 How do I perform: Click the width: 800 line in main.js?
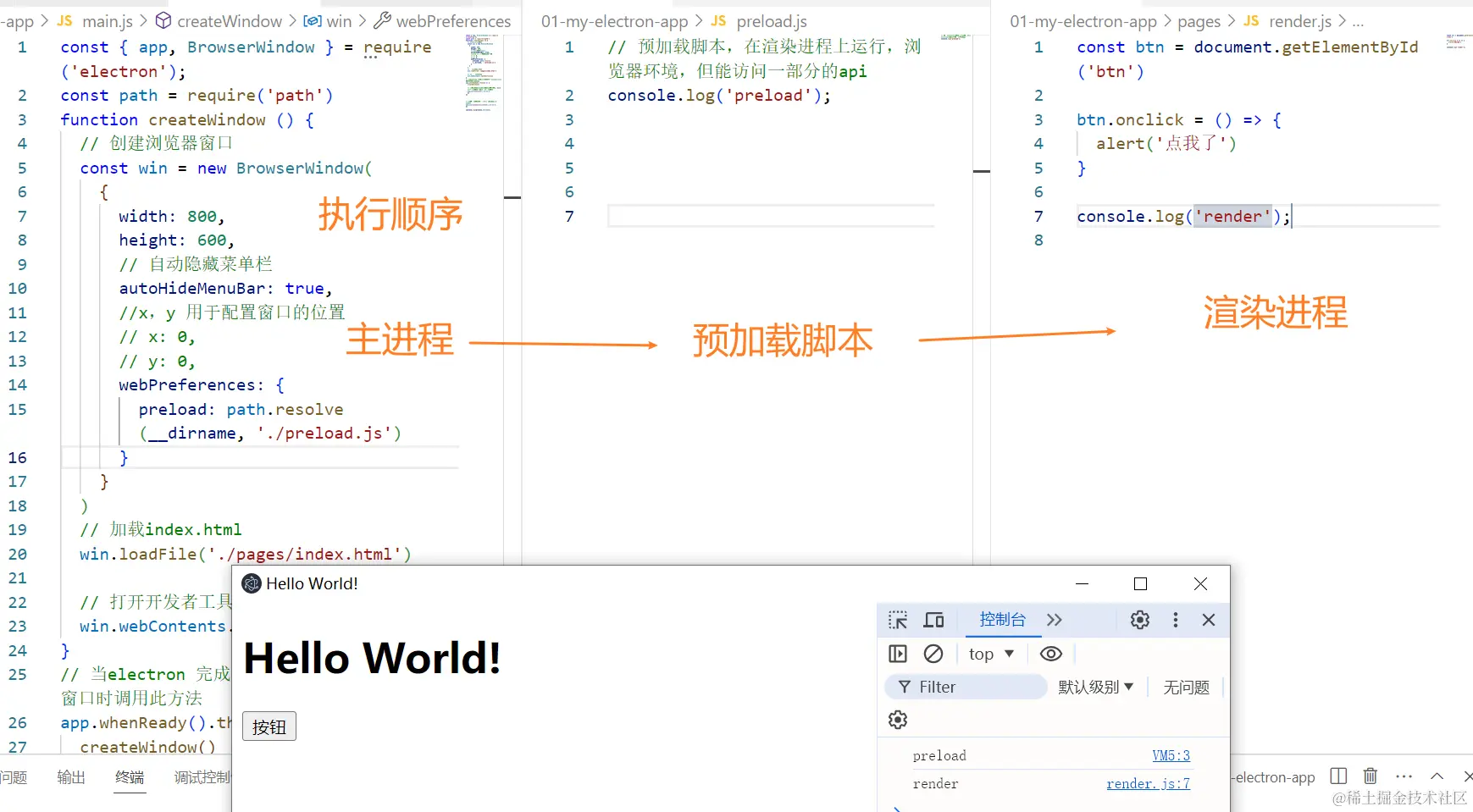pos(172,217)
